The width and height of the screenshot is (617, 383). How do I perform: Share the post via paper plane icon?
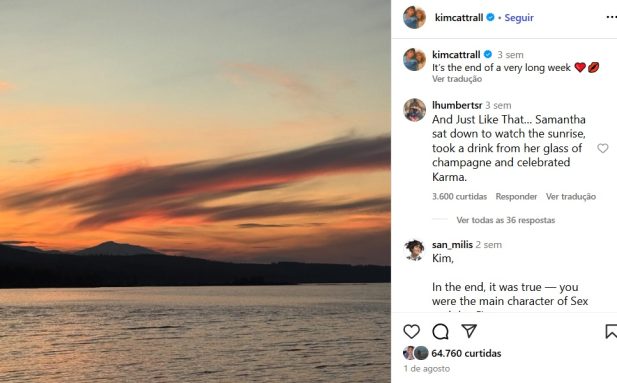click(x=469, y=331)
